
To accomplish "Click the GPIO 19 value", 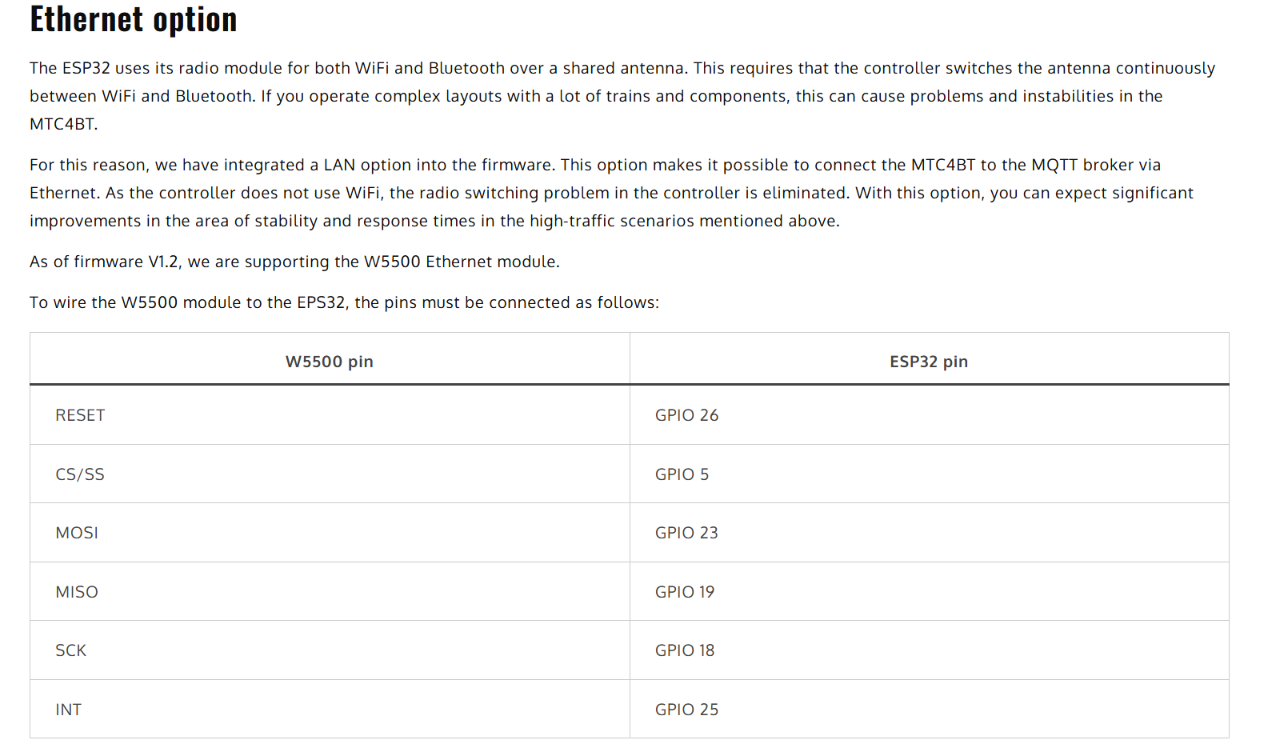I will point(685,592).
